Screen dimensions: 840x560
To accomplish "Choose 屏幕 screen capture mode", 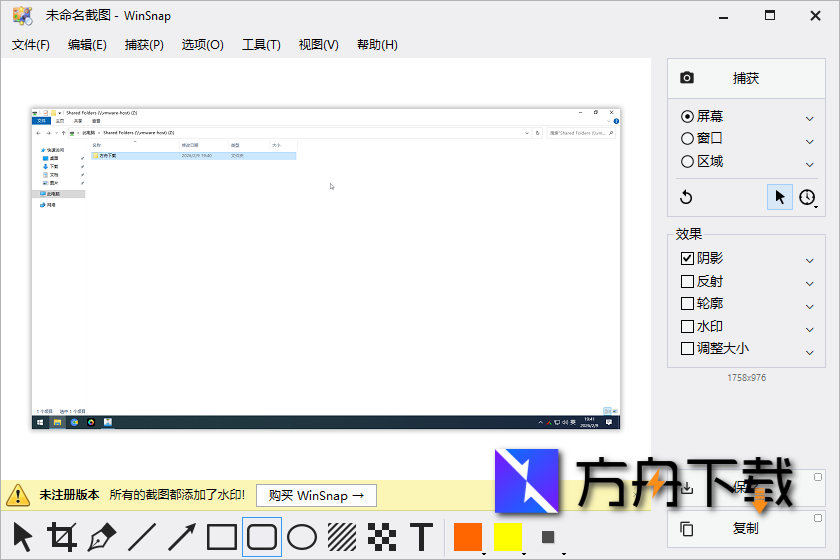I will (x=702, y=116).
